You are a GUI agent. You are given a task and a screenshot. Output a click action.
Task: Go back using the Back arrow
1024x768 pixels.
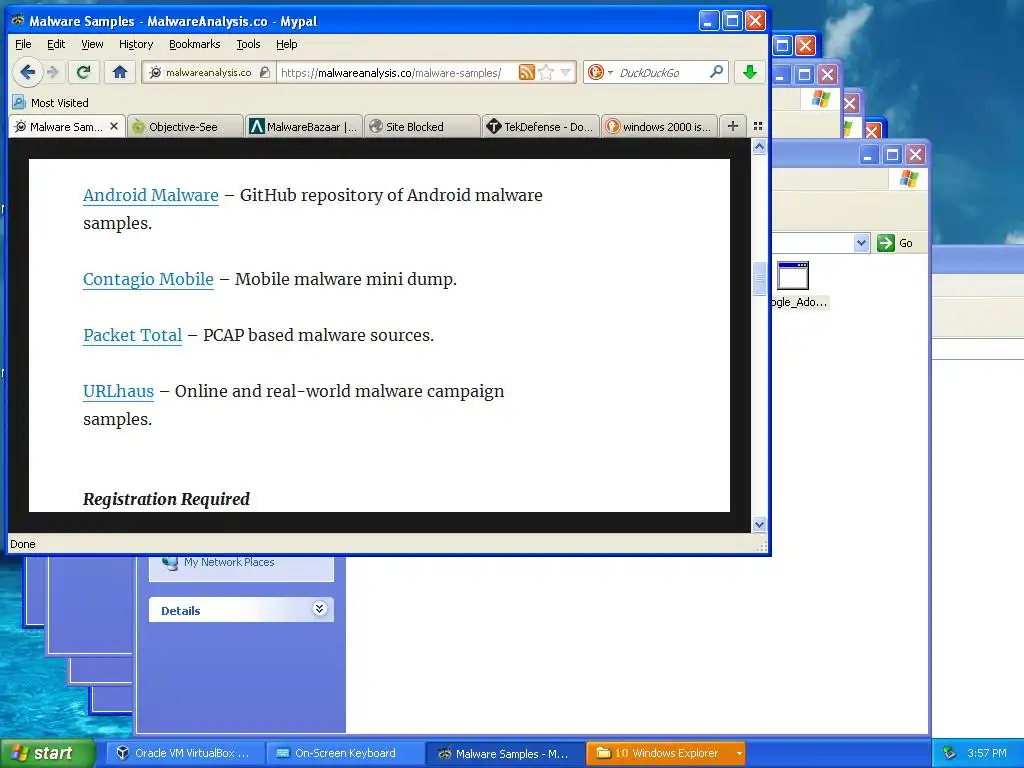(x=27, y=72)
